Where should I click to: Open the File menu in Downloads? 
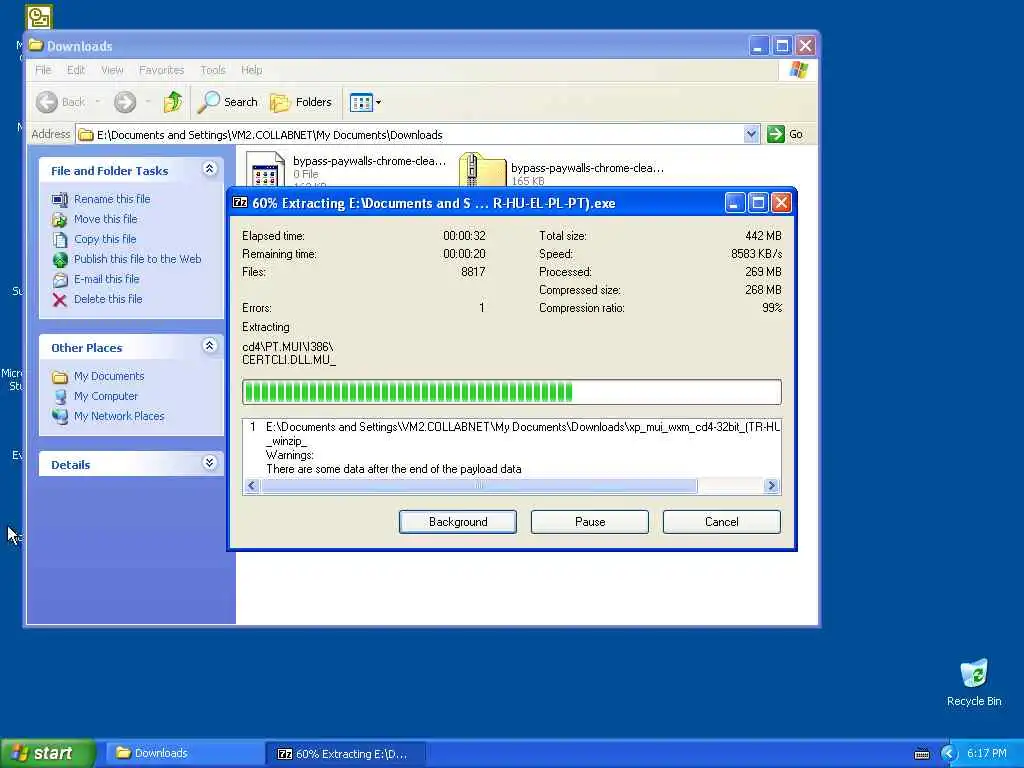(43, 70)
